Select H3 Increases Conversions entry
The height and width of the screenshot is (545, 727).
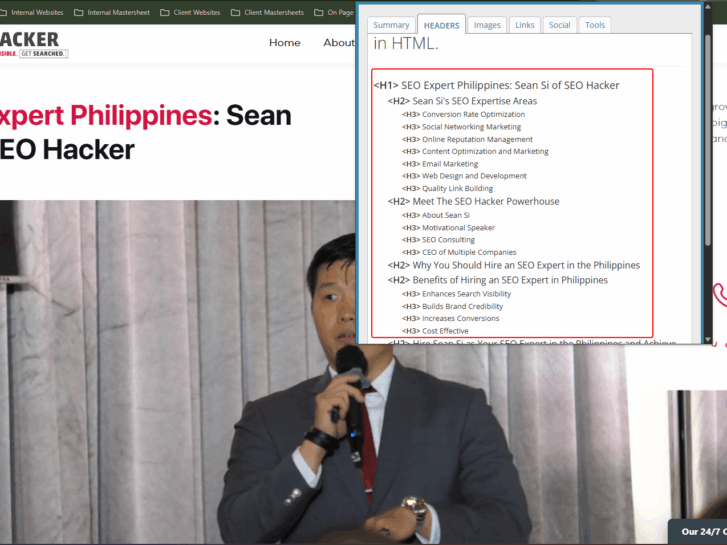pos(451,318)
